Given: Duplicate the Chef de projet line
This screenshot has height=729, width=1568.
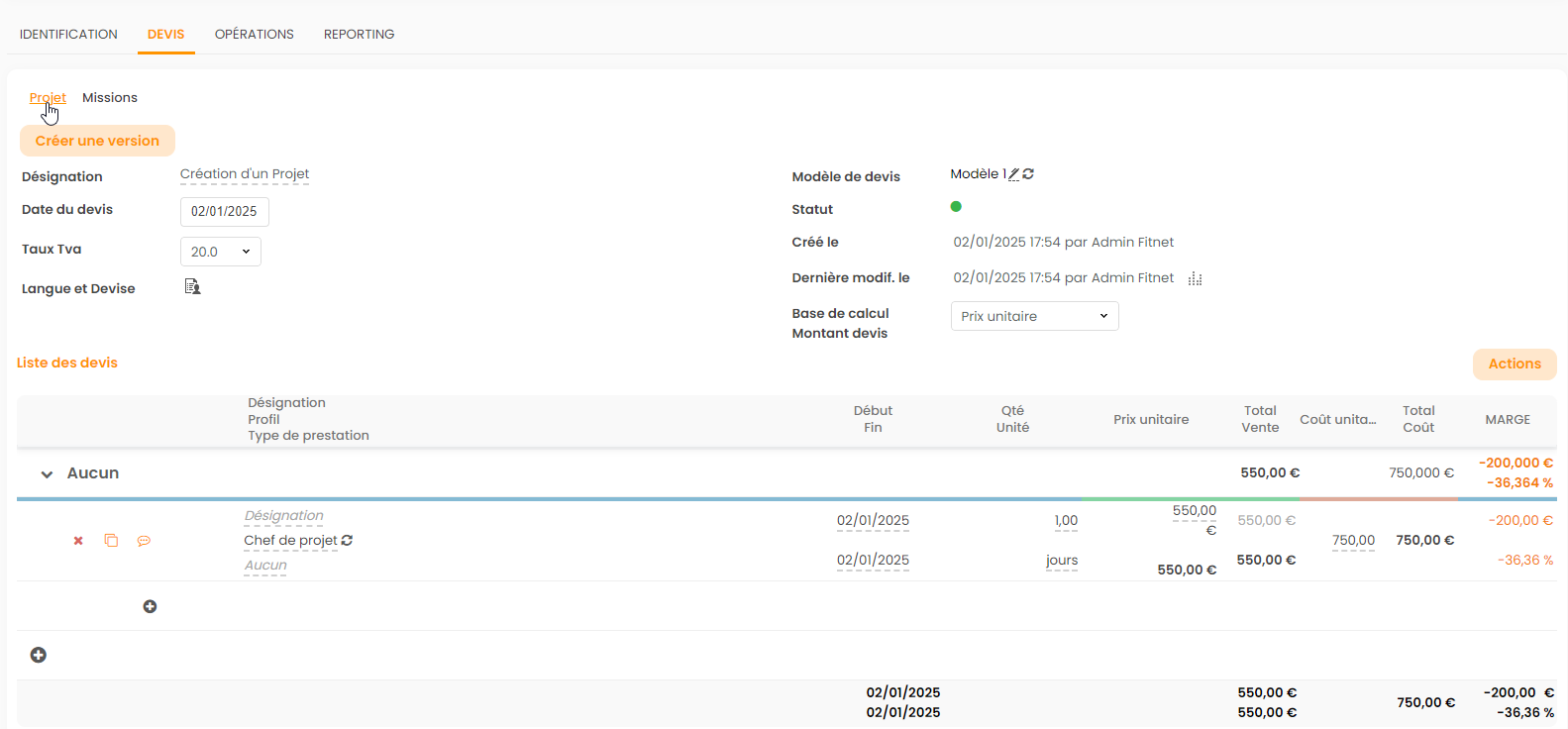Looking at the screenshot, I should tap(111, 541).
